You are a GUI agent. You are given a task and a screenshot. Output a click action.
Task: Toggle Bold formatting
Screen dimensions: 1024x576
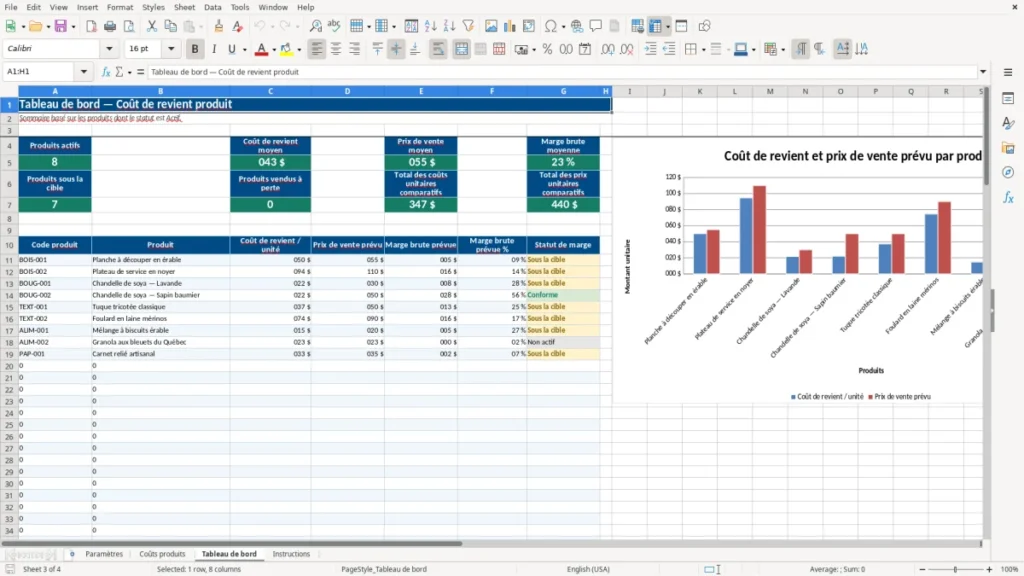click(x=195, y=49)
